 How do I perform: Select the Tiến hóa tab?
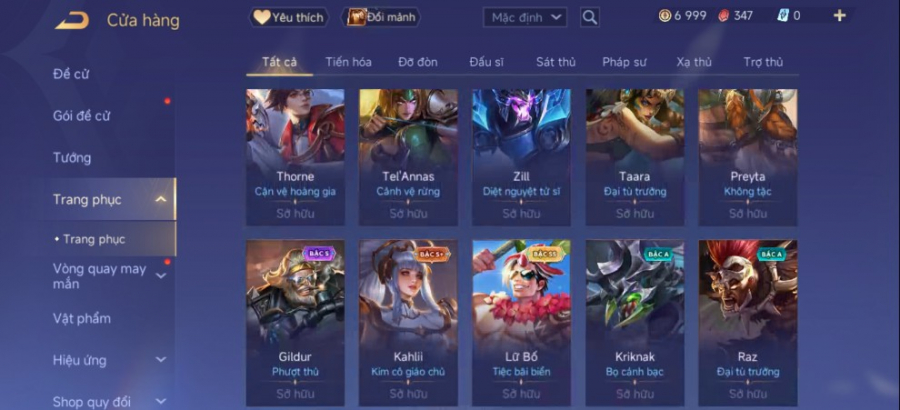point(348,62)
